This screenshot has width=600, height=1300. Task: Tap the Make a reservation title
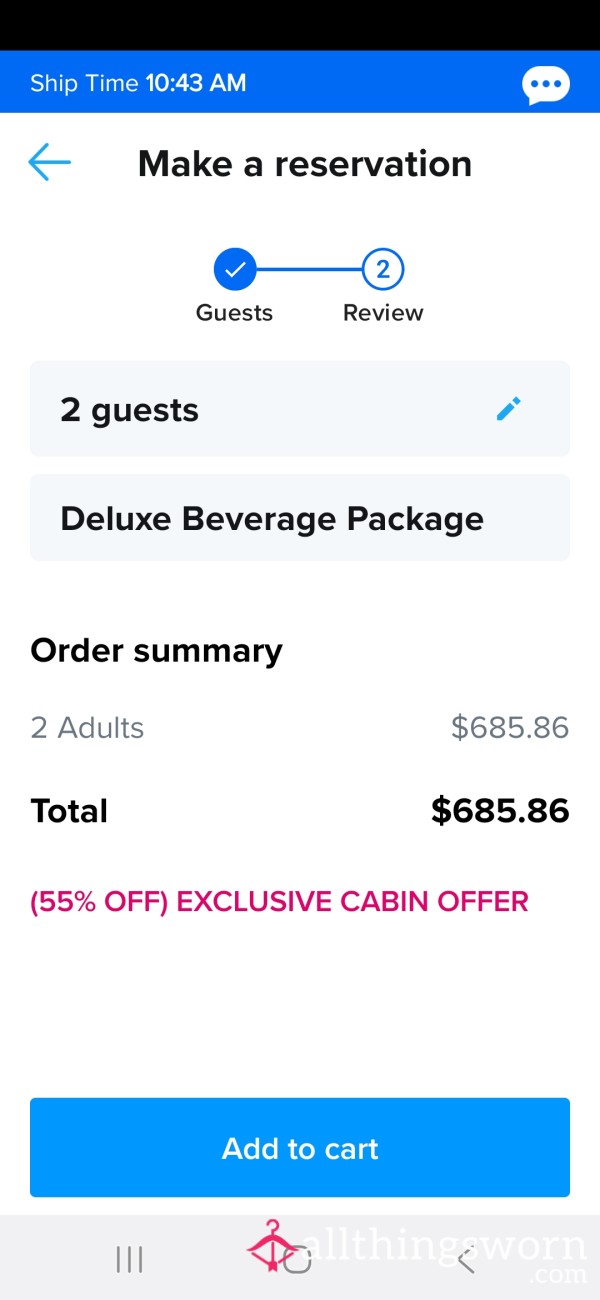pos(305,163)
